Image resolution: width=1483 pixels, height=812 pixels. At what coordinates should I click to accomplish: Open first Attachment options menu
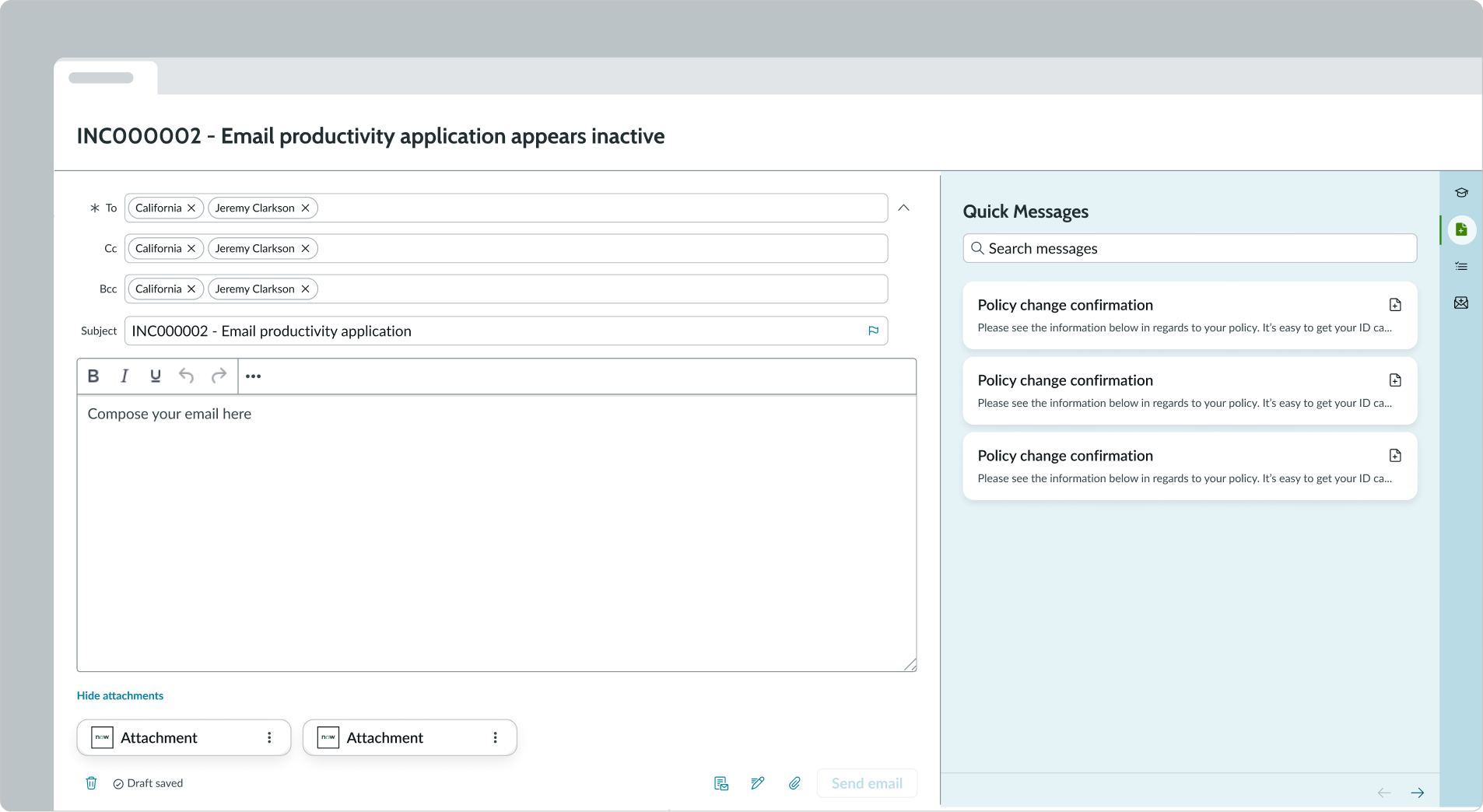coord(269,738)
